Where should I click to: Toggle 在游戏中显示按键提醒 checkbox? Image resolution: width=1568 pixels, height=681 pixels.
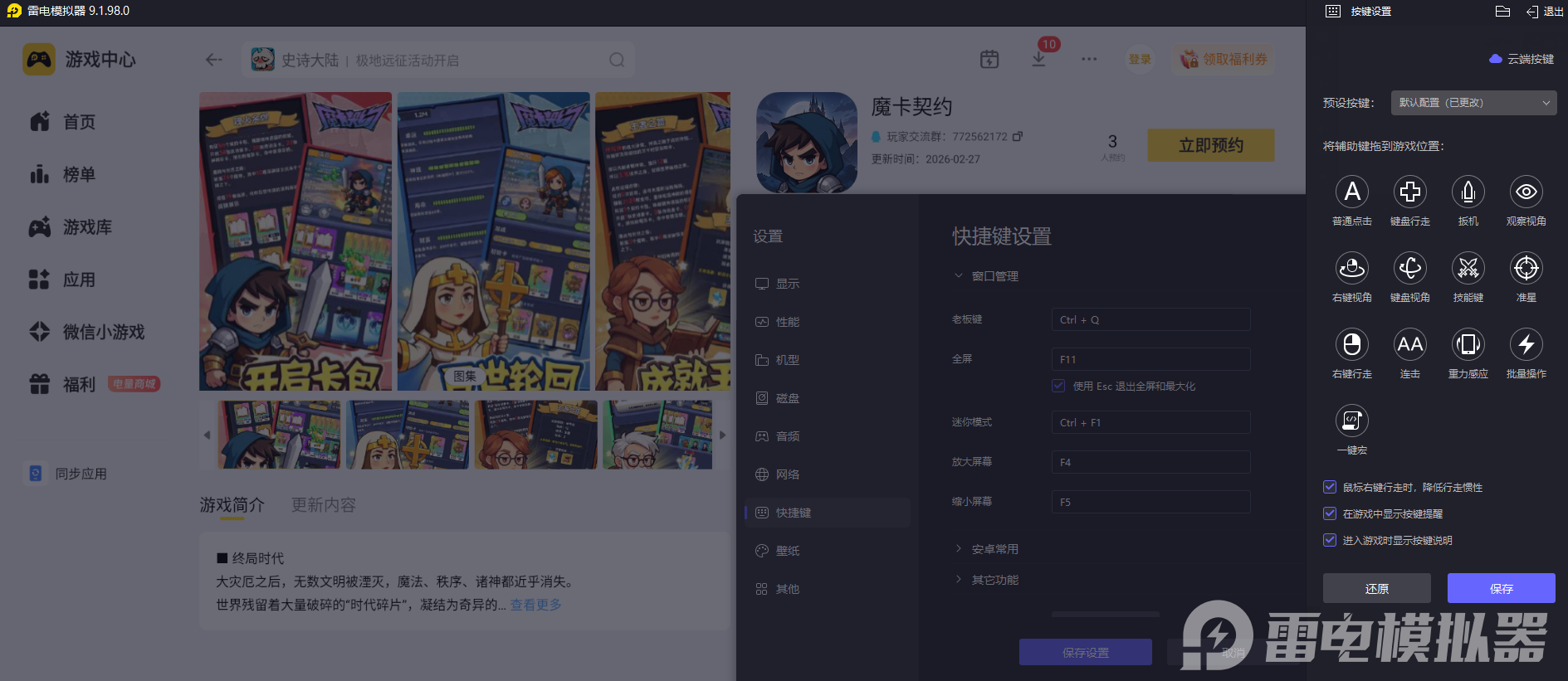1330,513
